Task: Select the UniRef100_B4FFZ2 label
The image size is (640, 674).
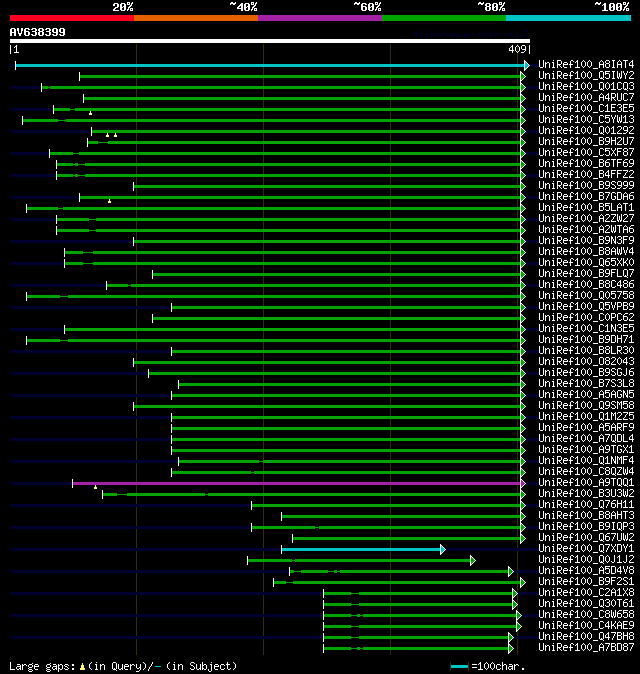Action: click(586, 175)
